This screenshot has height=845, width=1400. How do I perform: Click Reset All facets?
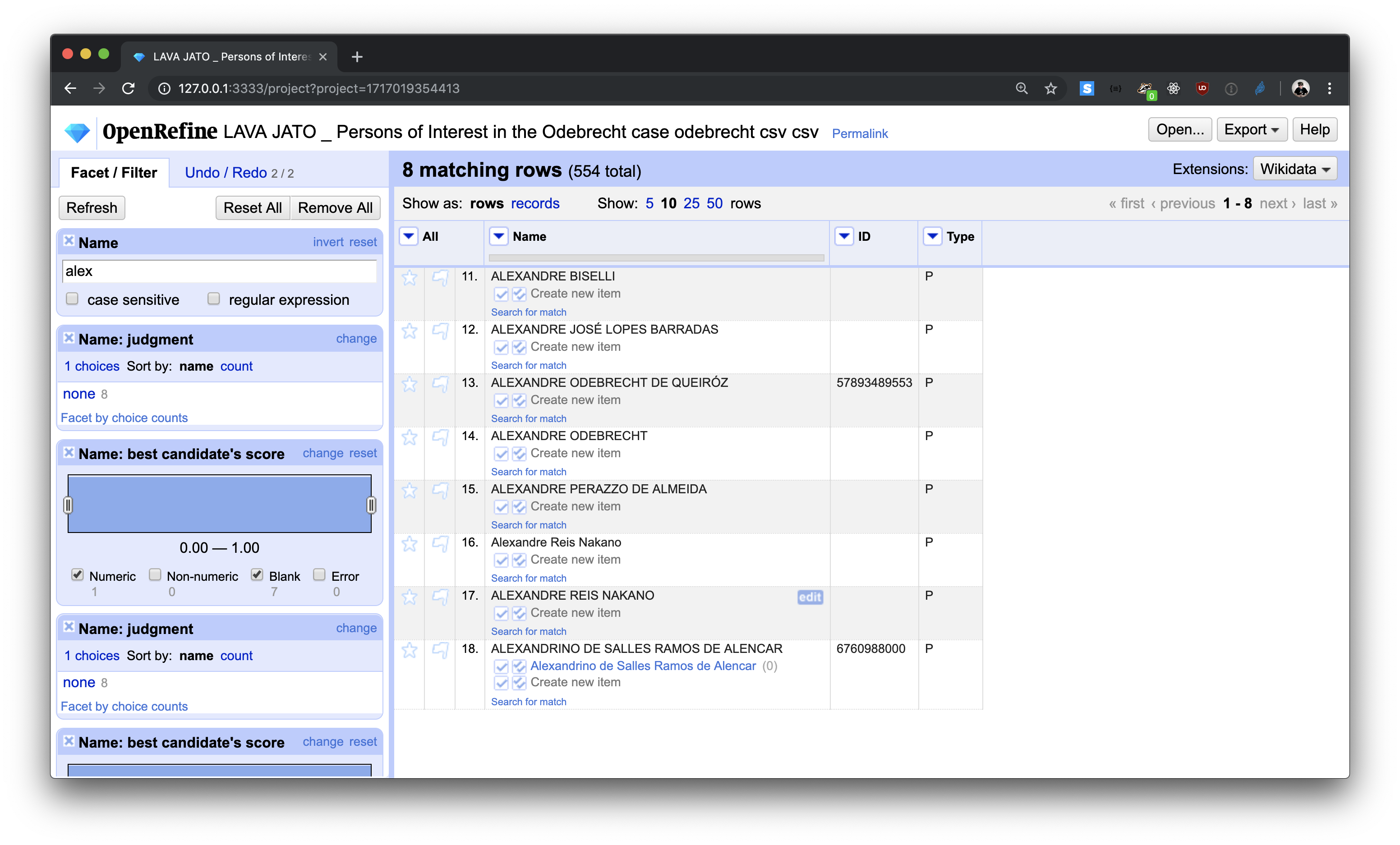253,208
